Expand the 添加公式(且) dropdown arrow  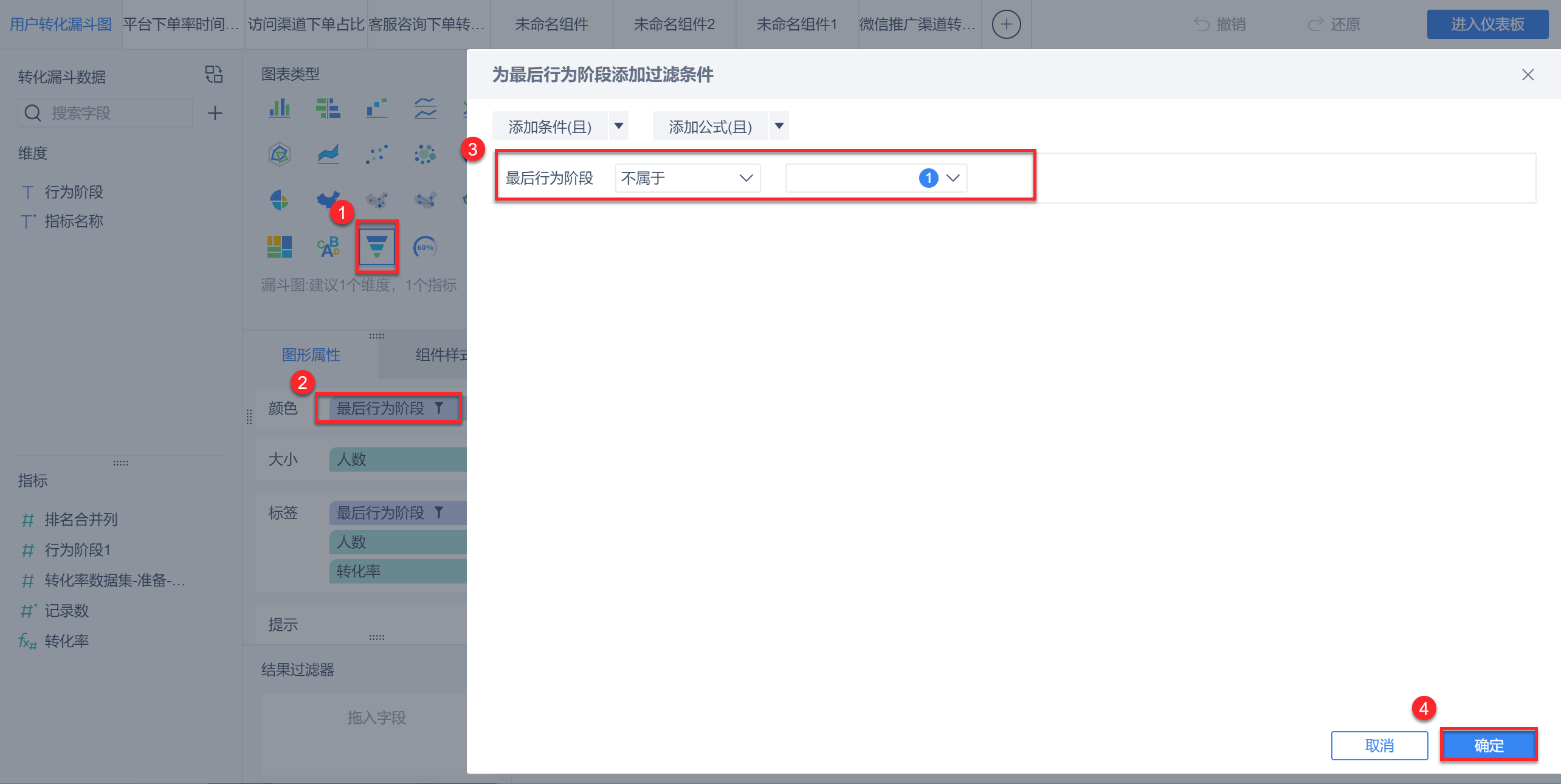pos(779,126)
